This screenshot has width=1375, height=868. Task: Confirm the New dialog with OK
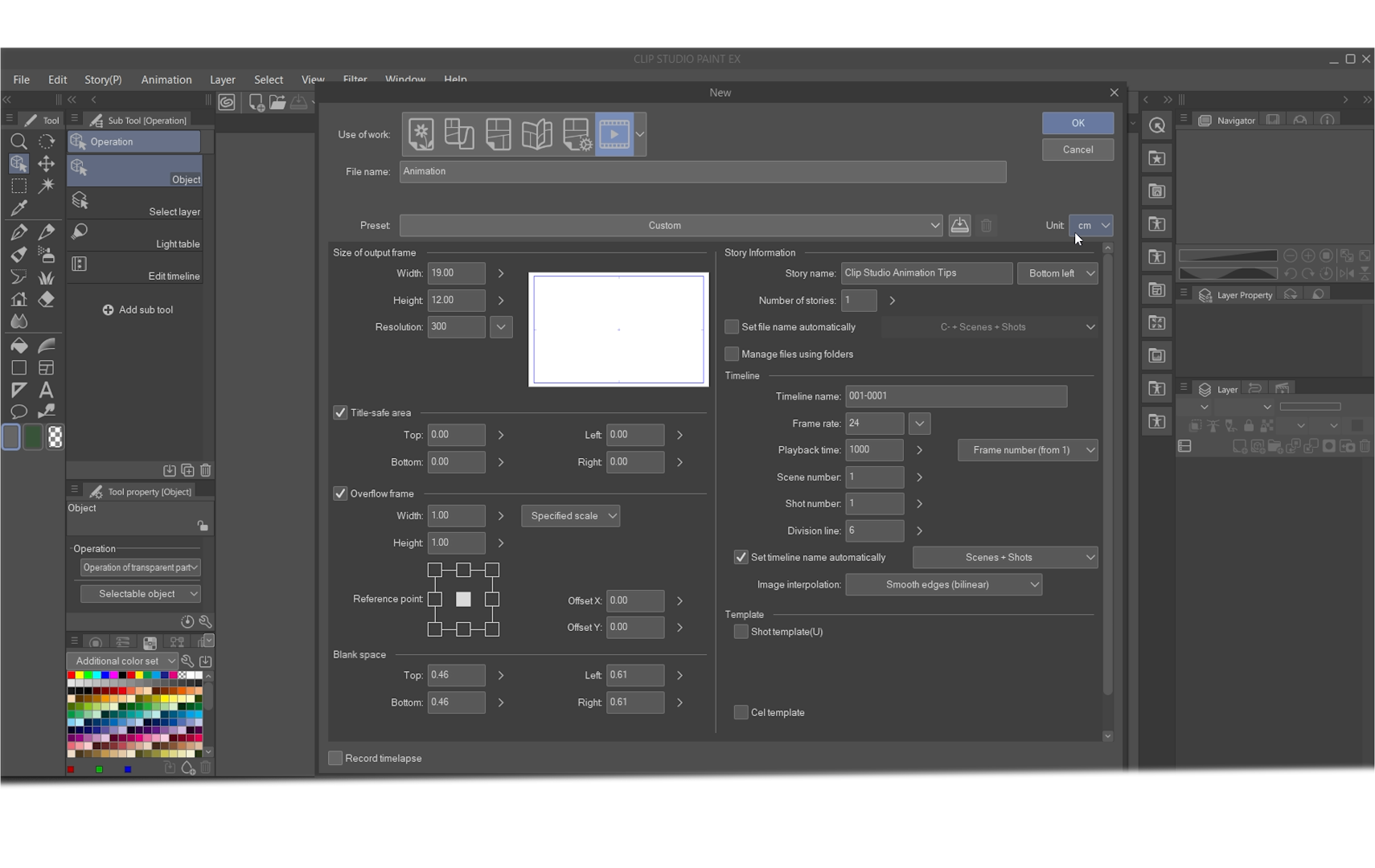1077,123
